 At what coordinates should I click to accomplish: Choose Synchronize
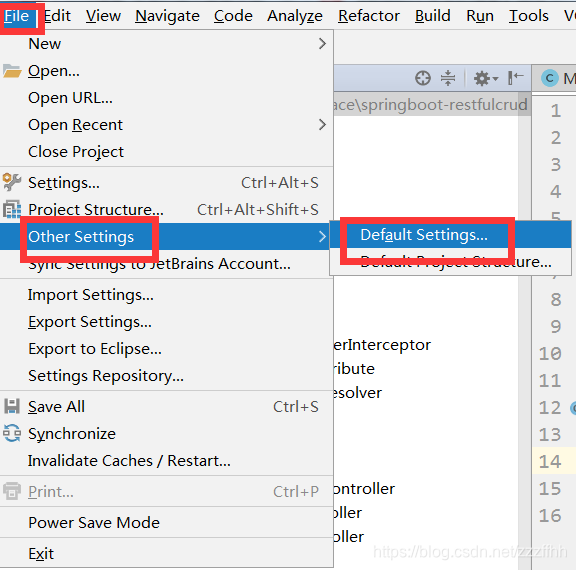pos(166,434)
